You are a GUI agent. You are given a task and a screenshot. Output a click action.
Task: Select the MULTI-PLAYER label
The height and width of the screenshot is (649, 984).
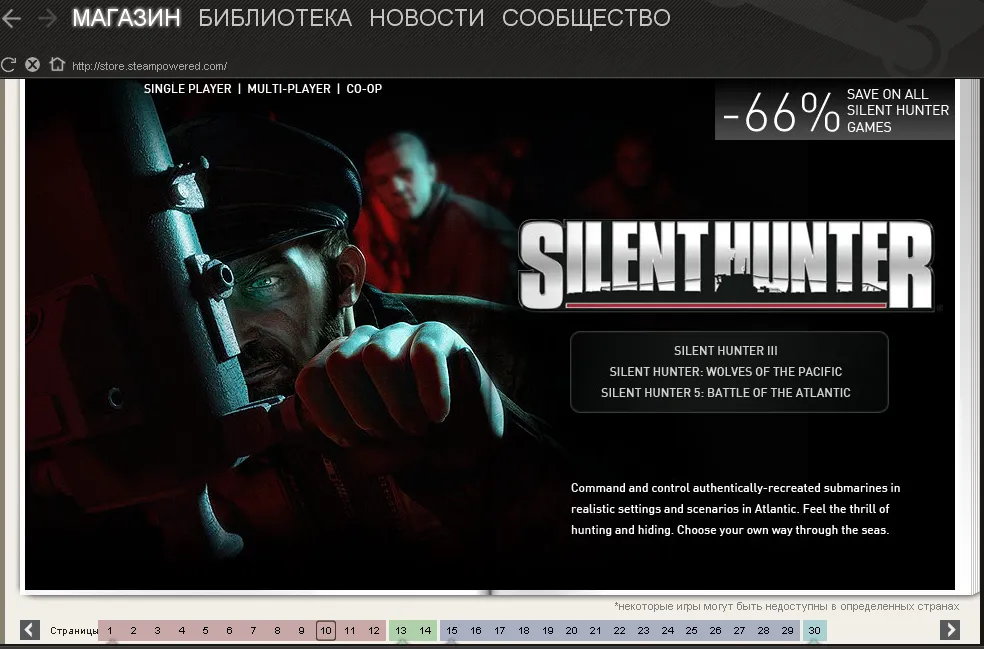coord(289,88)
